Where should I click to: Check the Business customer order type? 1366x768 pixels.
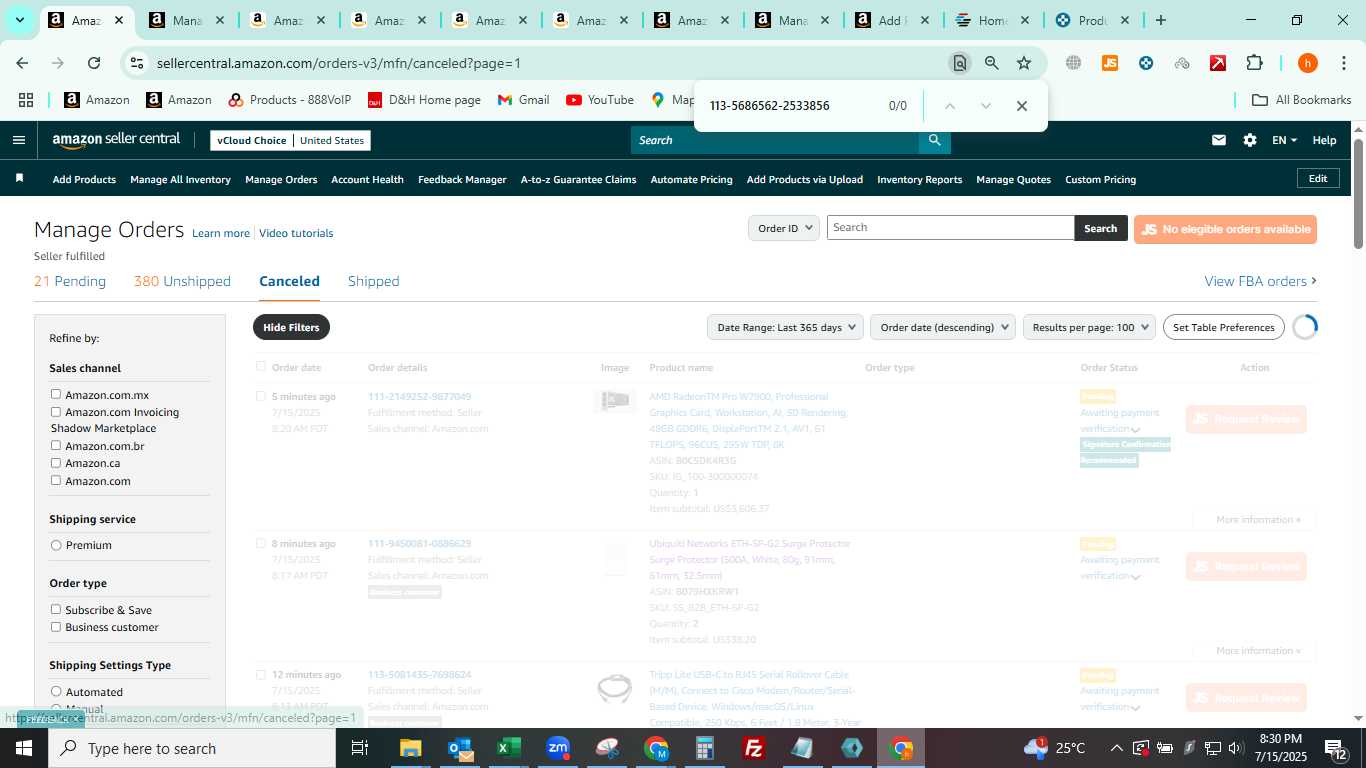(56, 627)
